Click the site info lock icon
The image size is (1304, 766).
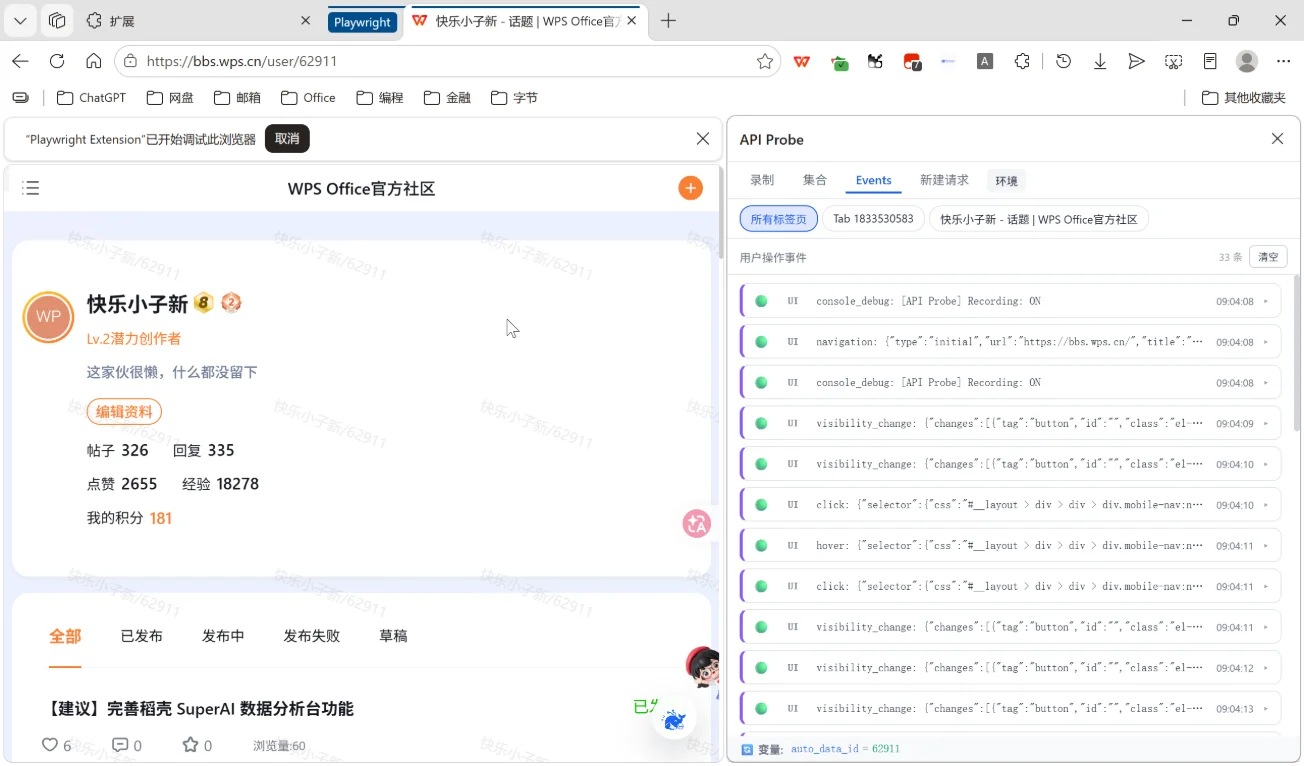[130, 61]
